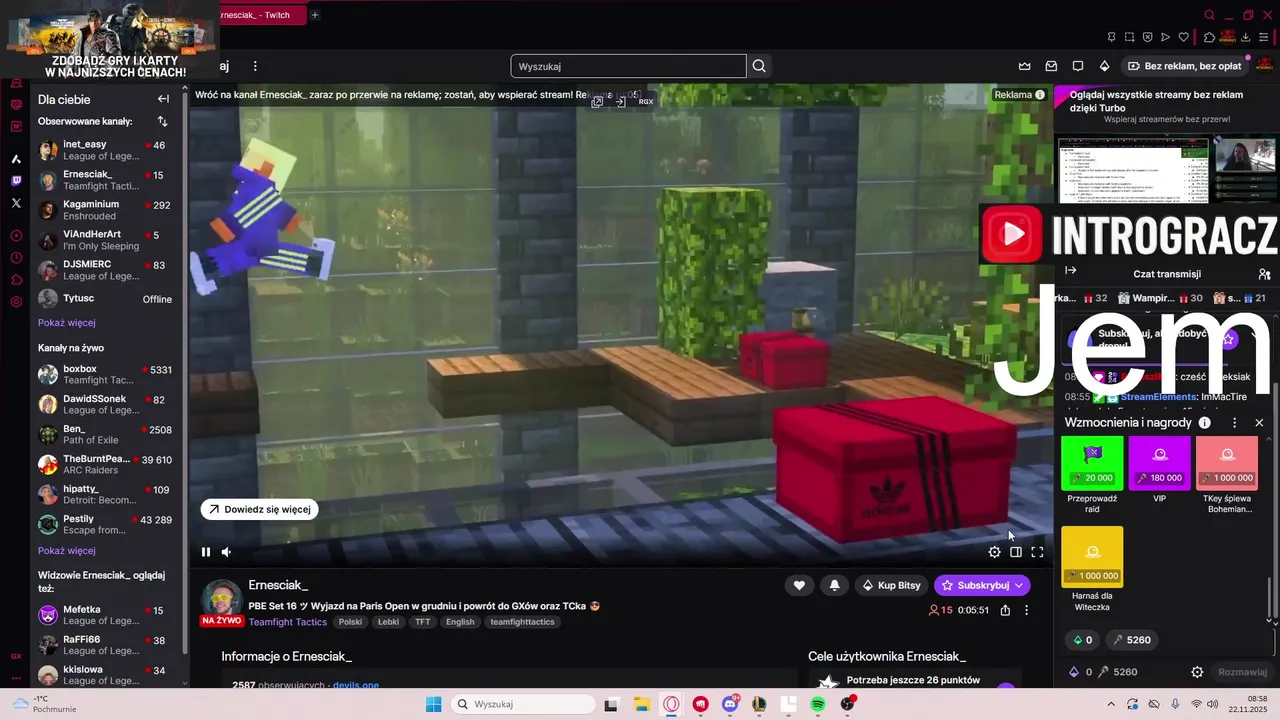Open more options dots below stream
Image resolution: width=1280 pixels, height=720 pixels.
coord(1026,610)
